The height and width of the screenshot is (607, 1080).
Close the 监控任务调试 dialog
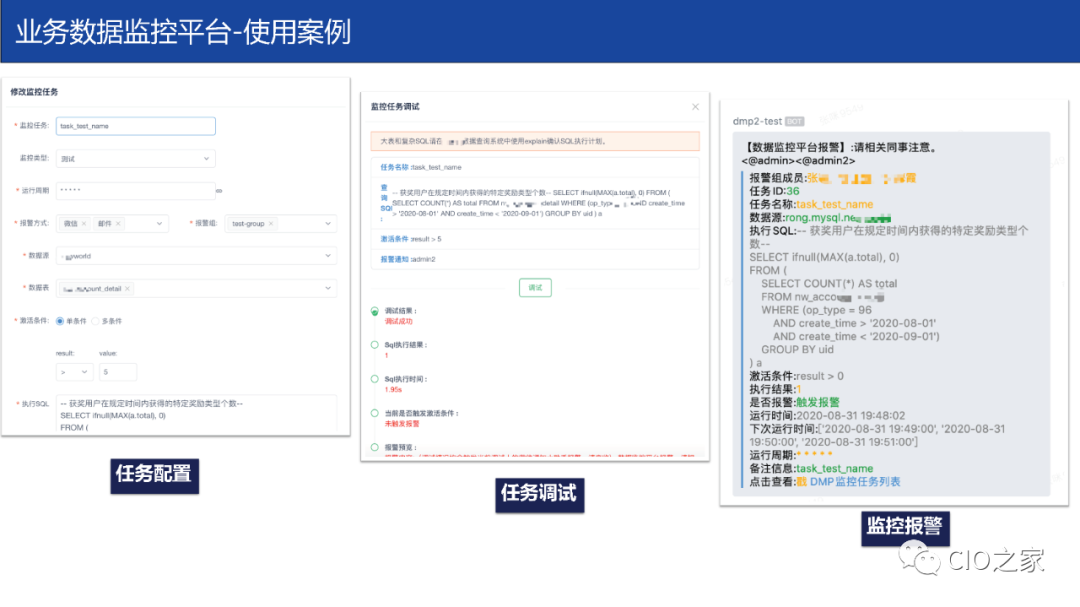tap(696, 106)
